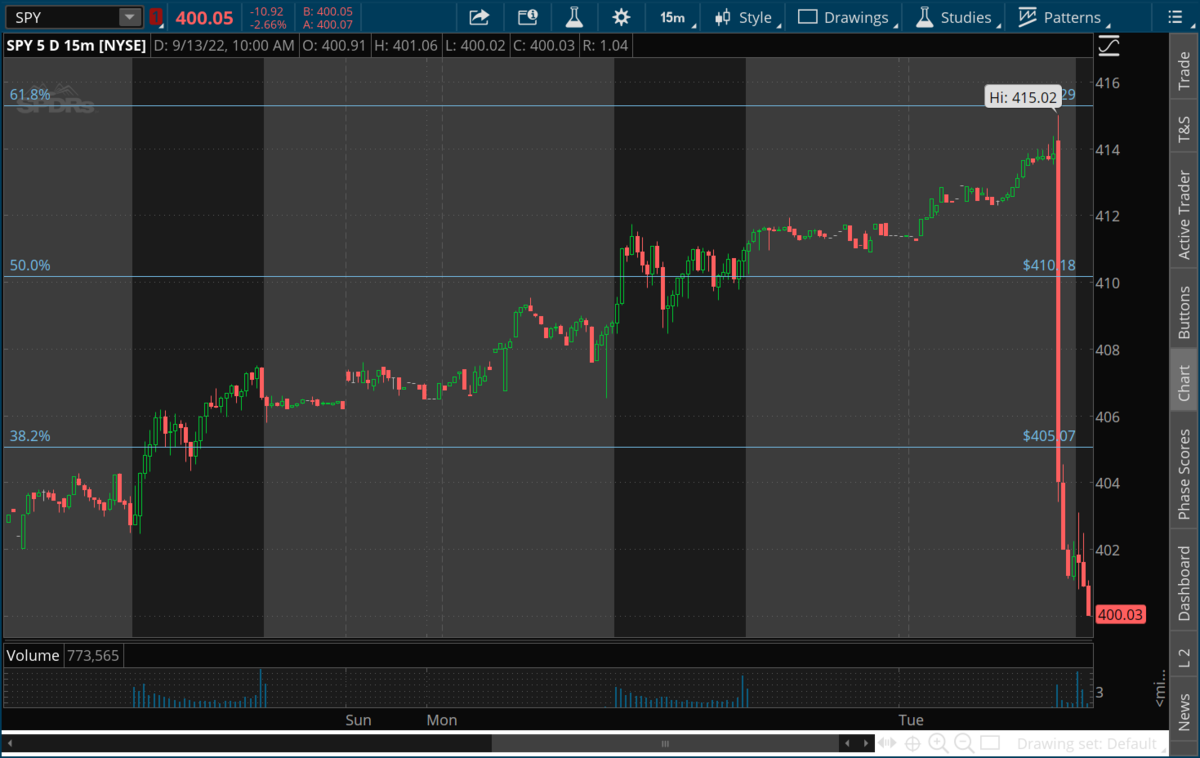
Task: Click the share chart arrow icon
Action: tap(479, 17)
